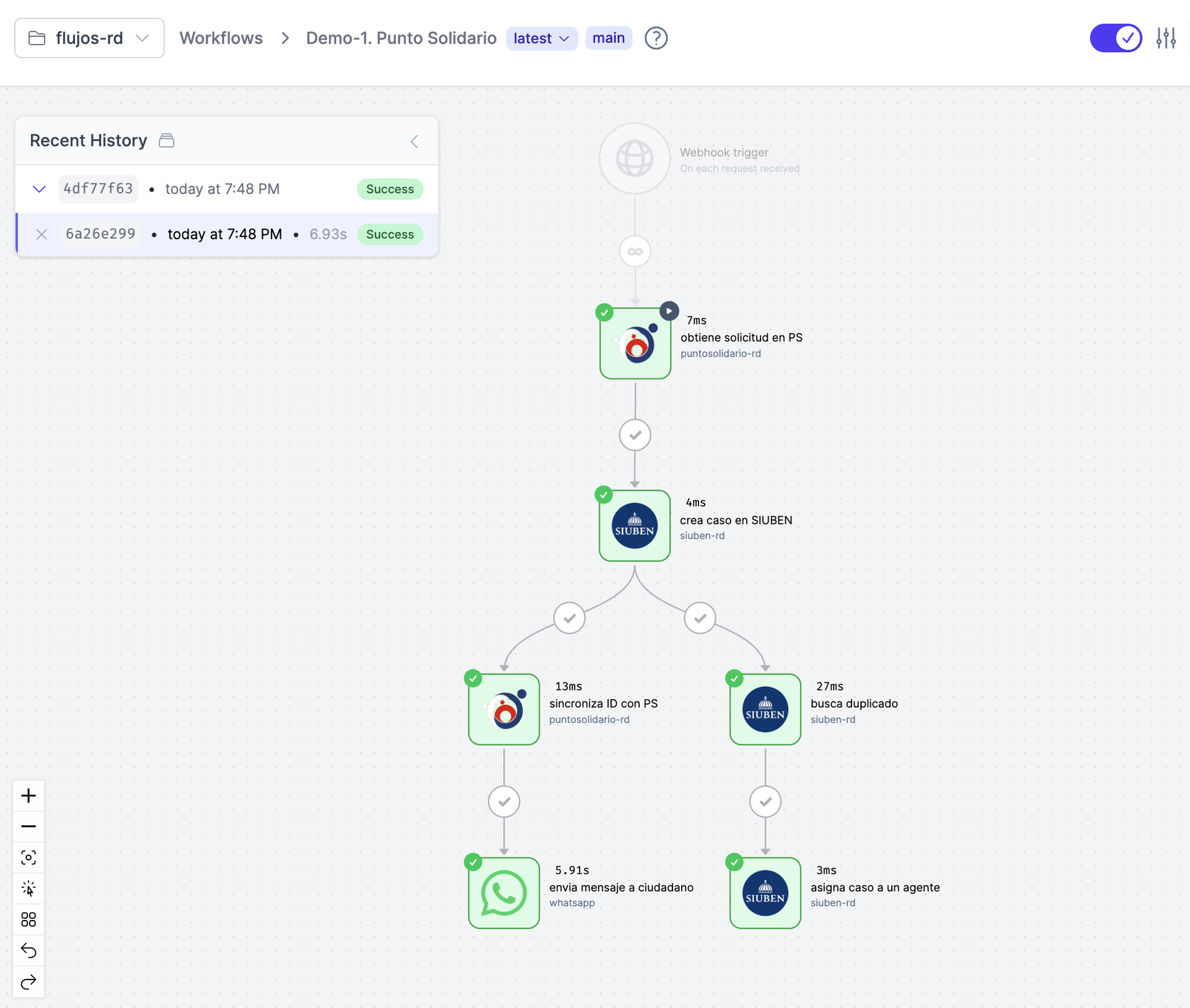Zoom out of the canvas

tap(29, 826)
